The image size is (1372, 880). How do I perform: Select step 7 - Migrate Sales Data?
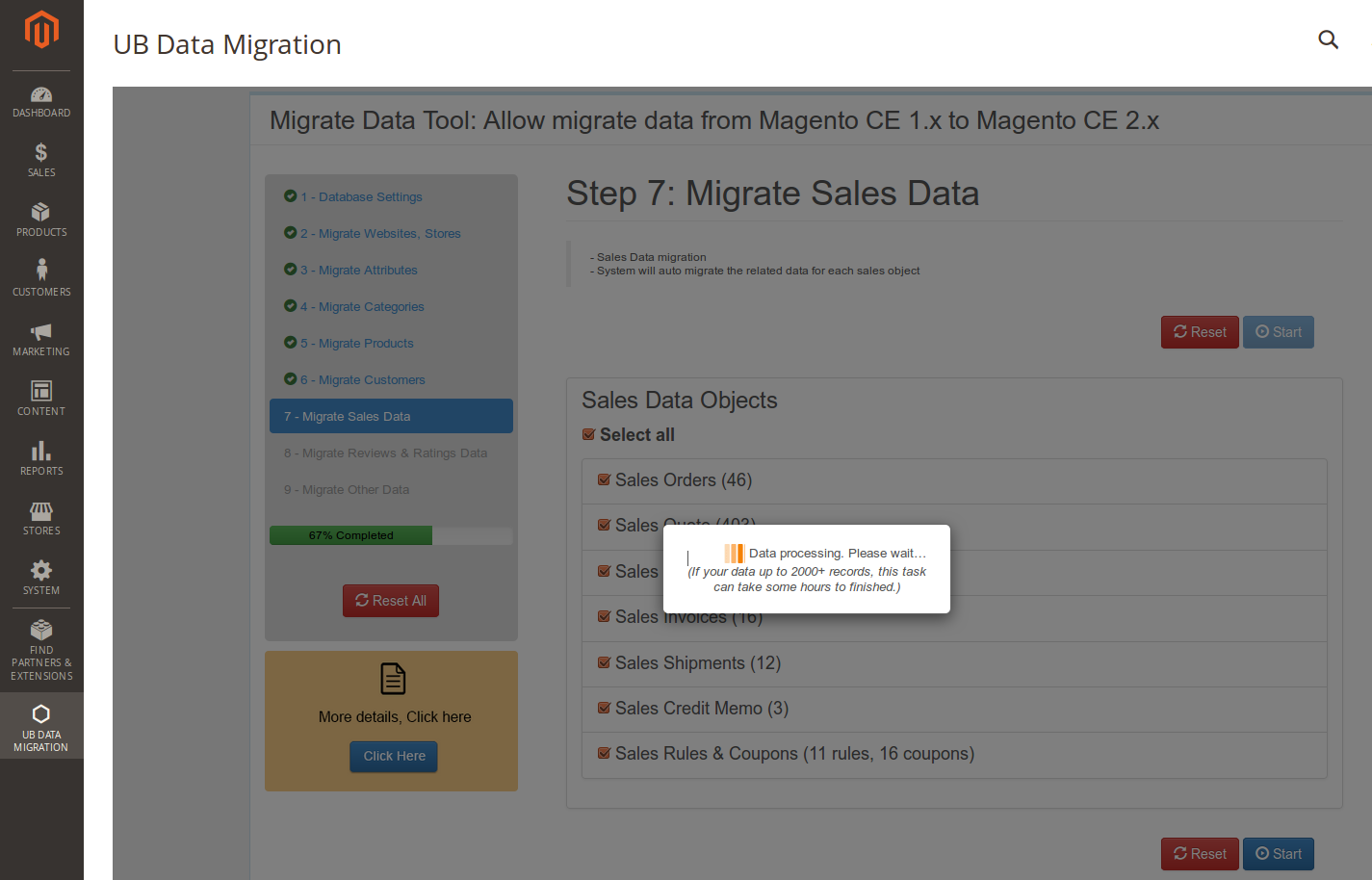[391, 416]
